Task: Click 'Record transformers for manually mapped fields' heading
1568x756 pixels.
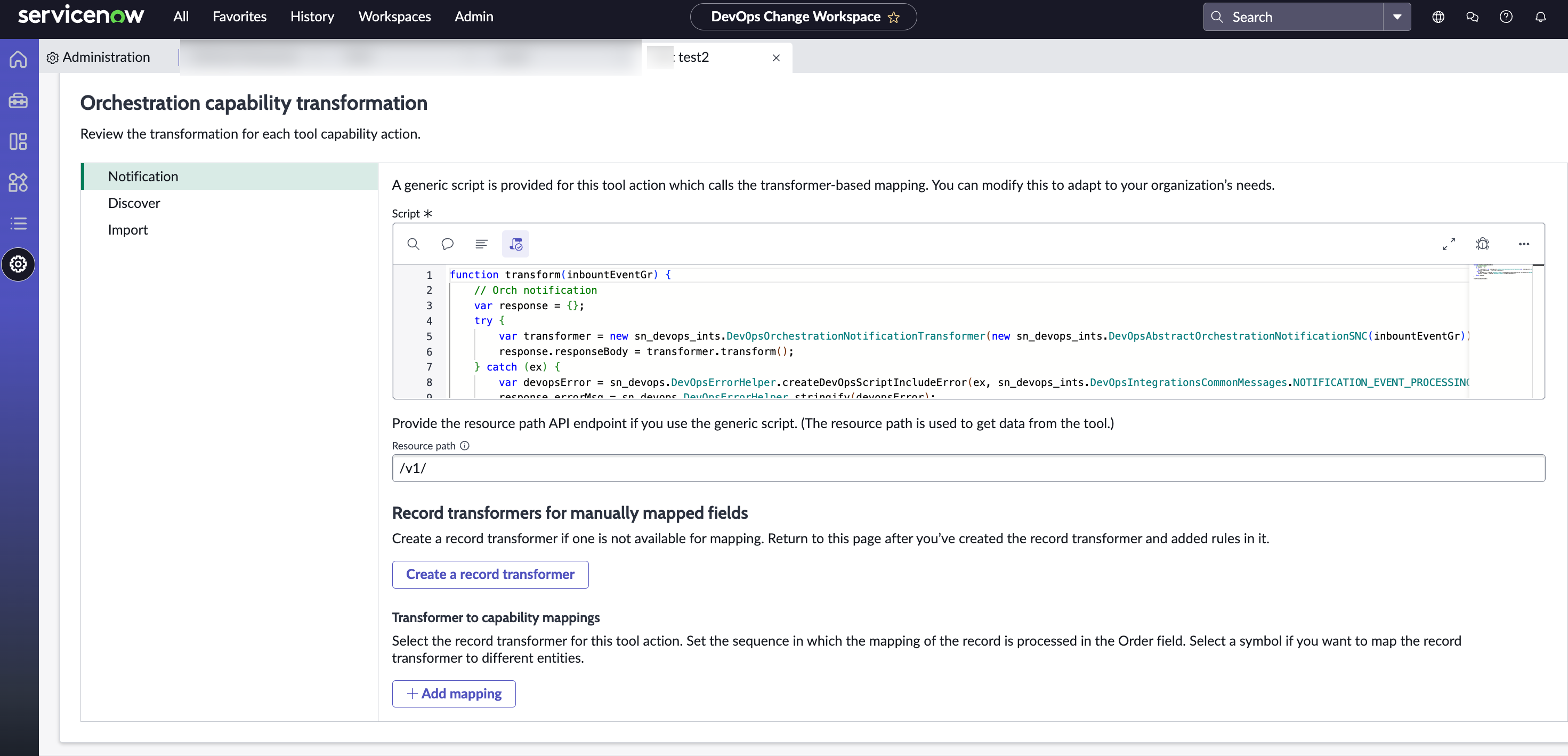Action: (x=570, y=513)
